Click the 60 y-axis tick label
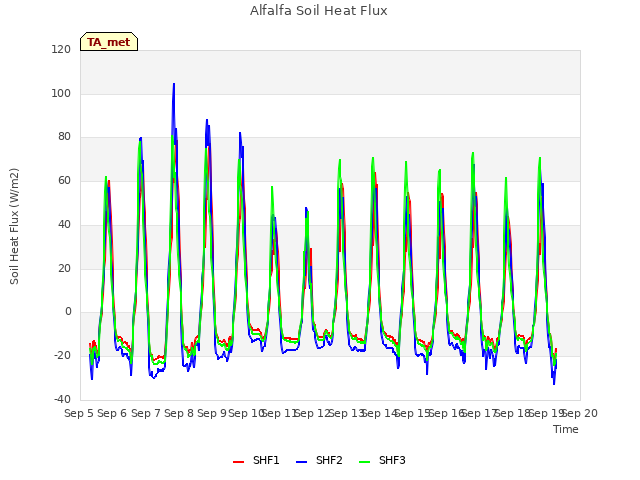Viewport: 640px width, 480px height. click(x=64, y=180)
